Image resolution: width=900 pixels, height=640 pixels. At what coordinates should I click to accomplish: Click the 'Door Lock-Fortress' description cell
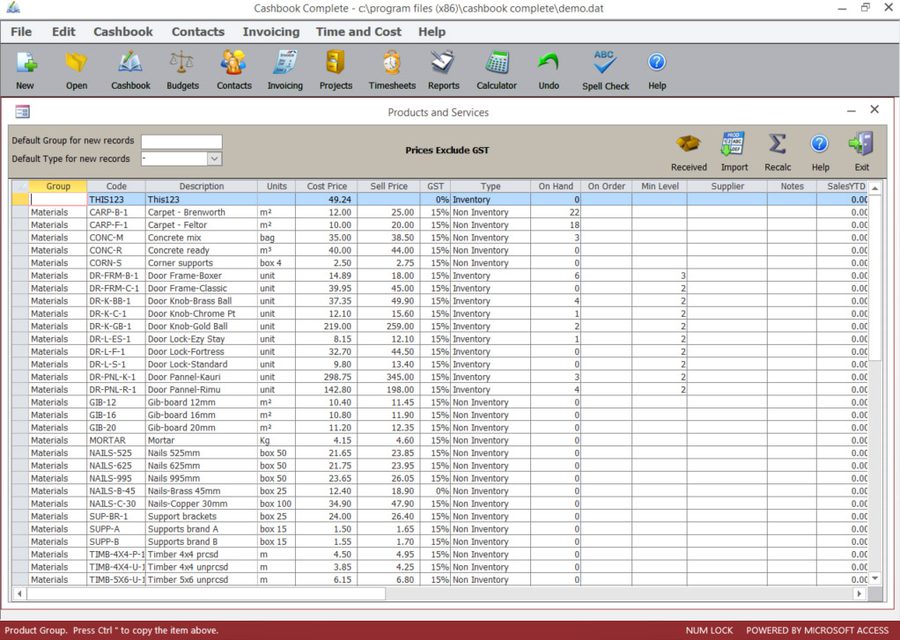[201, 351]
